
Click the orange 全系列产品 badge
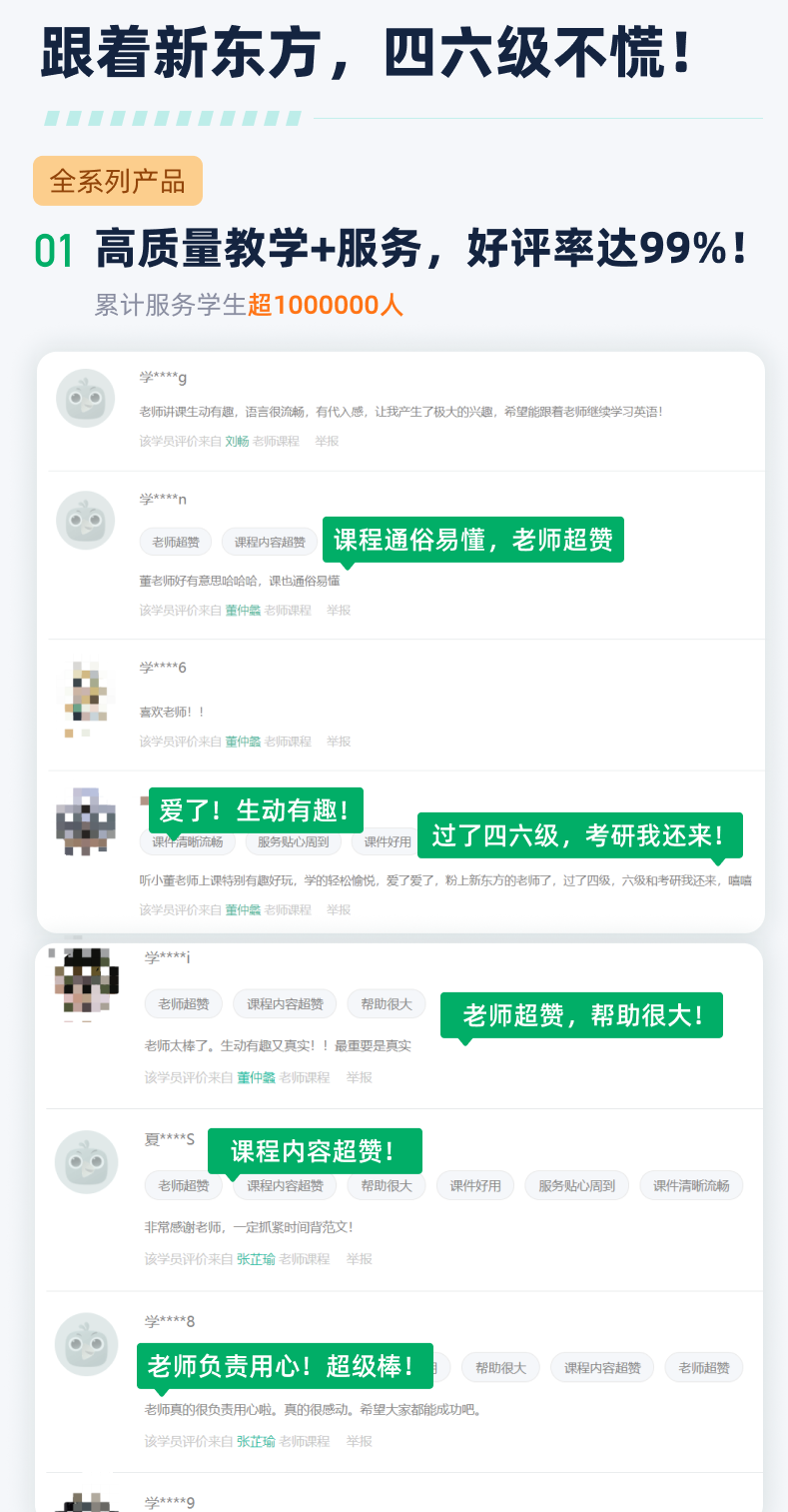(x=118, y=181)
